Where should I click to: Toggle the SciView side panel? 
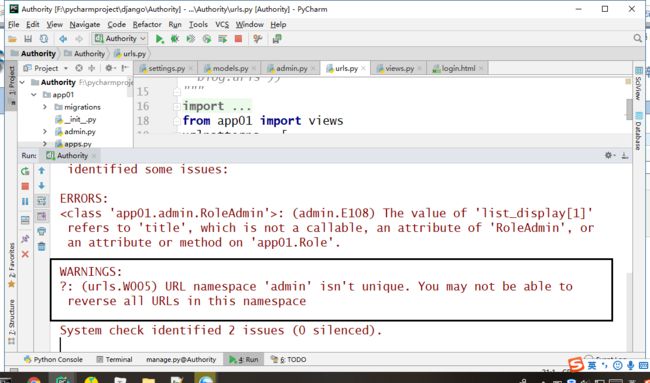[x=638, y=83]
